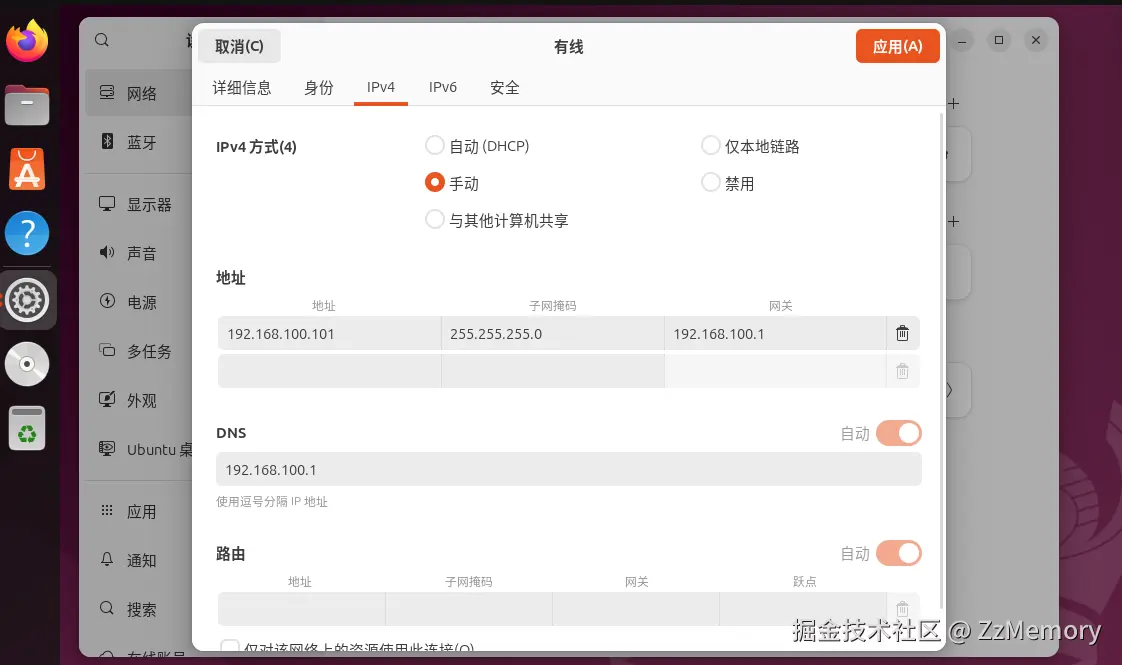Open the 电源 settings panel
The width and height of the screenshot is (1122, 665).
click(141, 301)
